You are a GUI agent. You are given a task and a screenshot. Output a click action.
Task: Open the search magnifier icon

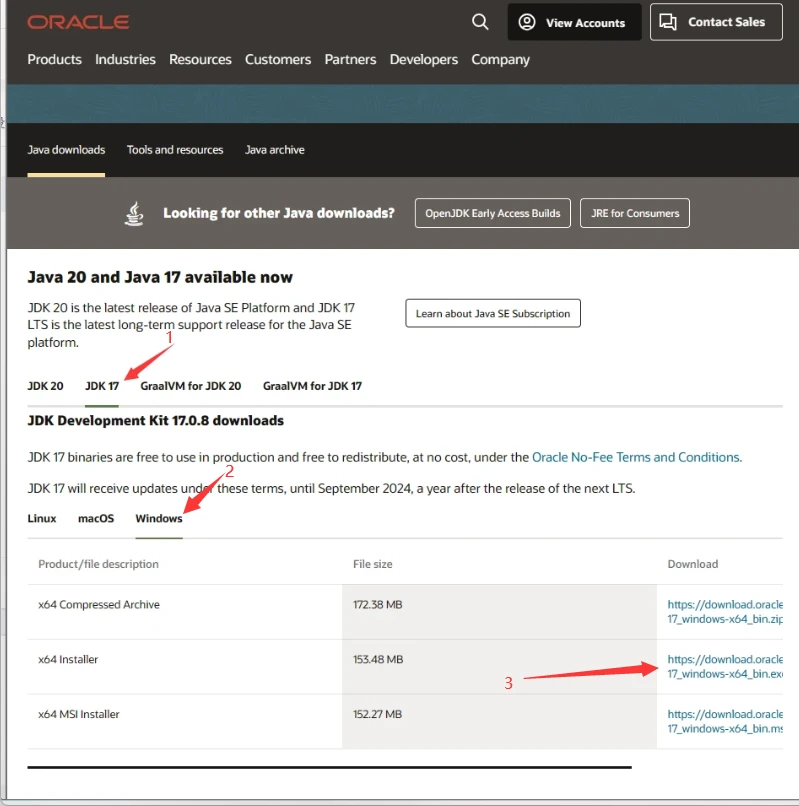tap(480, 22)
